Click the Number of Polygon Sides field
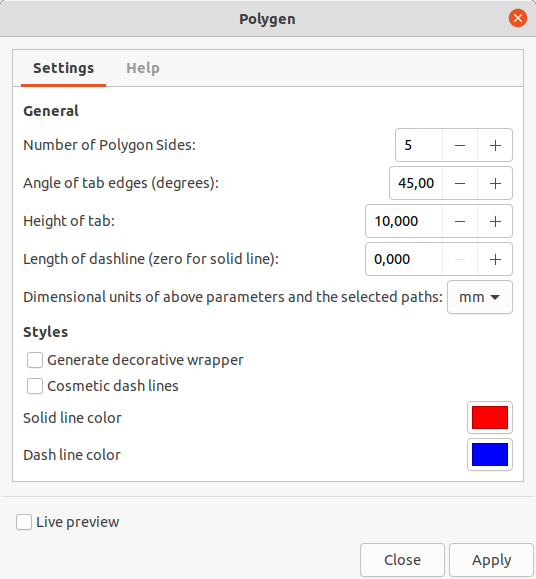The image size is (536, 579). point(419,145)
